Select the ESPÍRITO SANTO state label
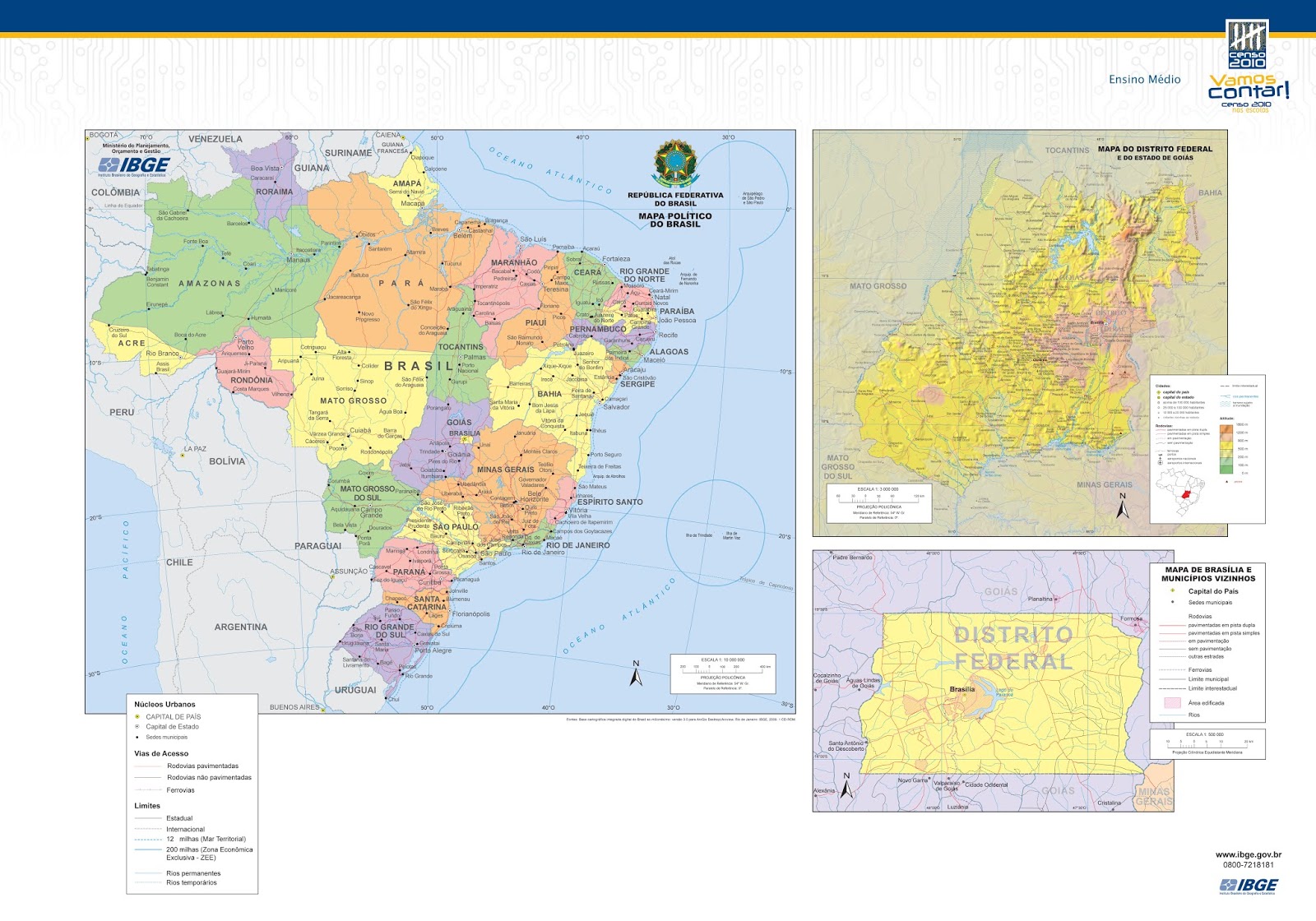The width and height of the screenshot is (1316, 921). 609,502
